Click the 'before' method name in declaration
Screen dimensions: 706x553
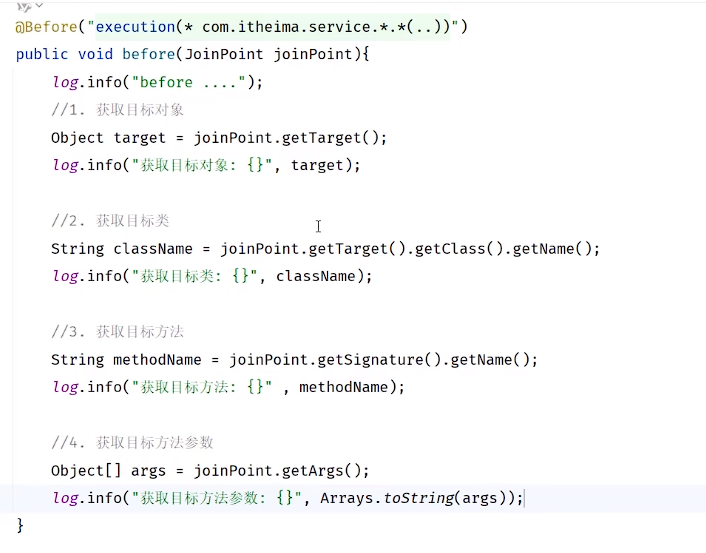click(150, 54)
